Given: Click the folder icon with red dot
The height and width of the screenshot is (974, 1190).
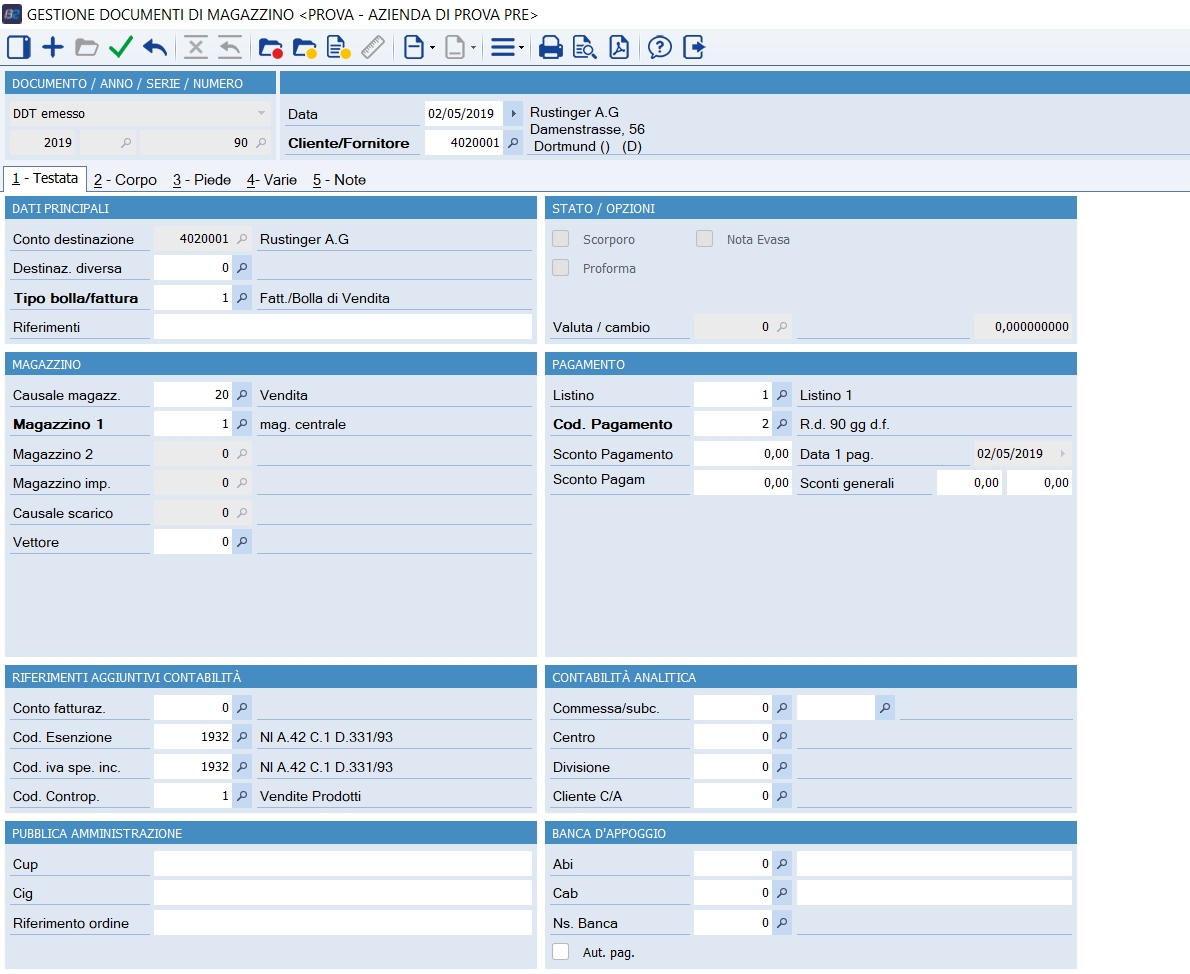Looking at the screenshot, I should (x=270, y=47).
